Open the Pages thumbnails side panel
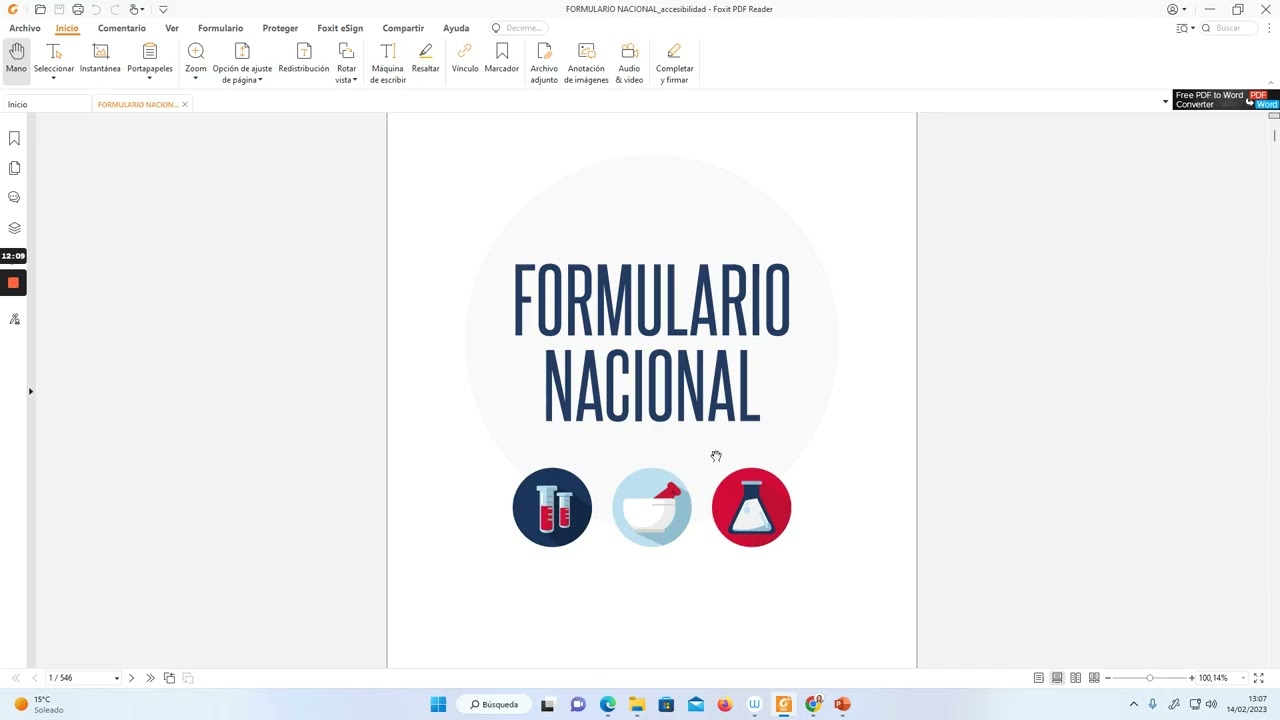 click(x=14, y=168)
